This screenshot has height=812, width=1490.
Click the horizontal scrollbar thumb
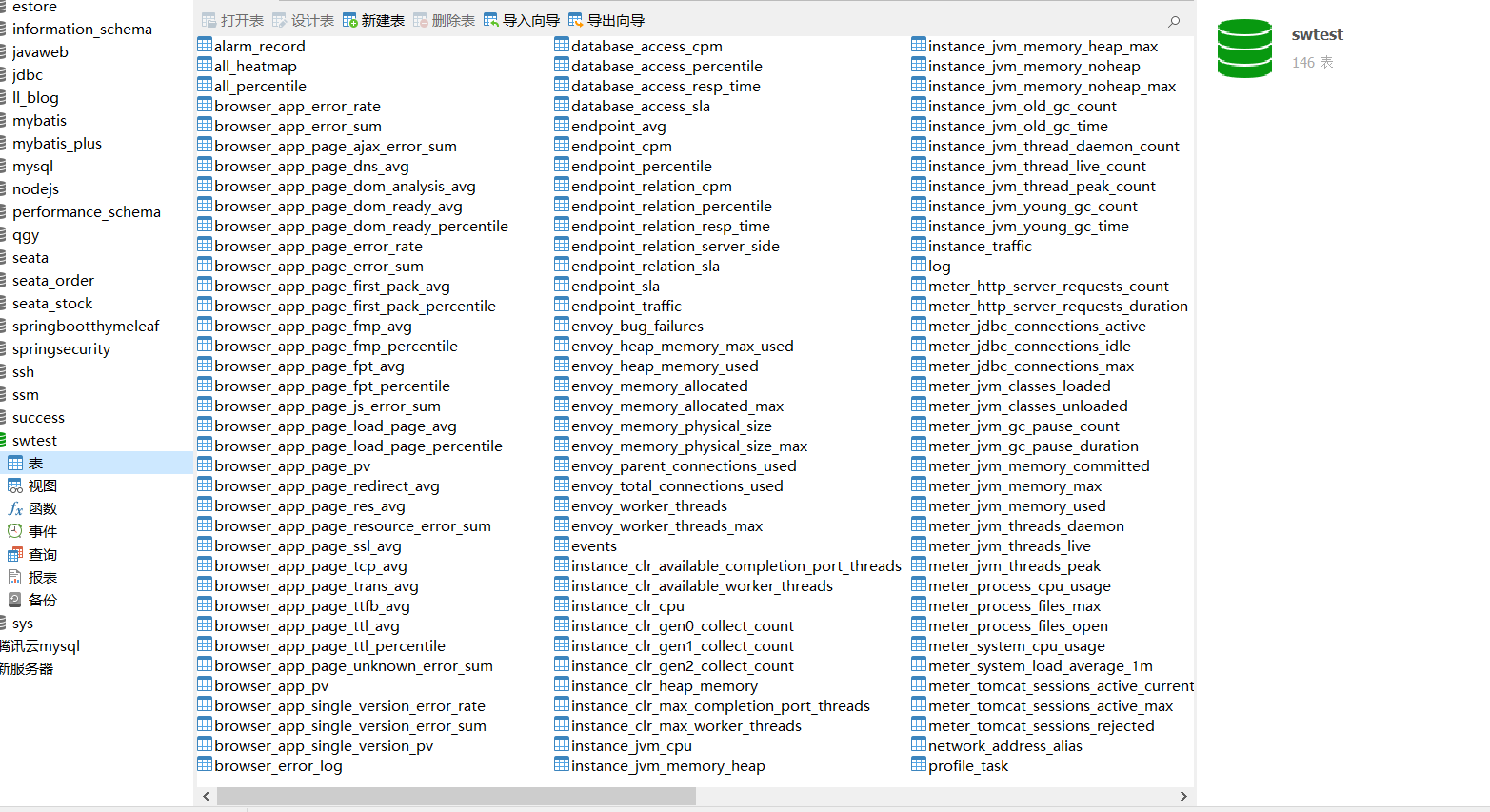point(456,796)
